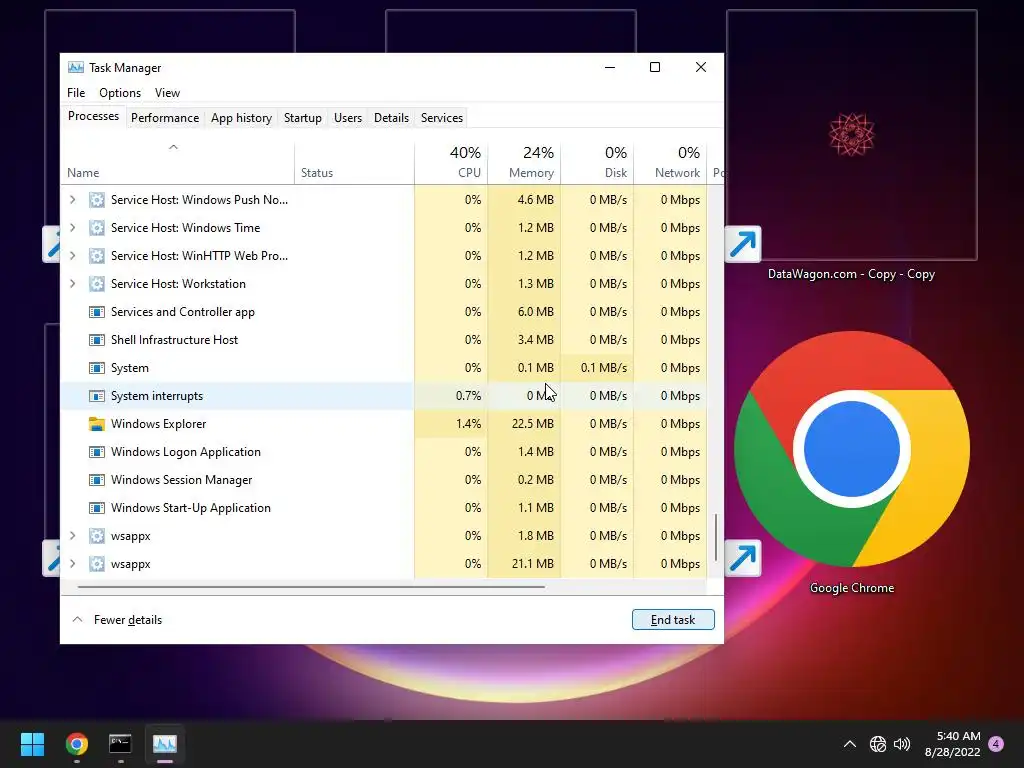
Task: Expand Service Host: WinHTTP Web Pro... group
Action: pyautogui.click(x=72, y=256)
